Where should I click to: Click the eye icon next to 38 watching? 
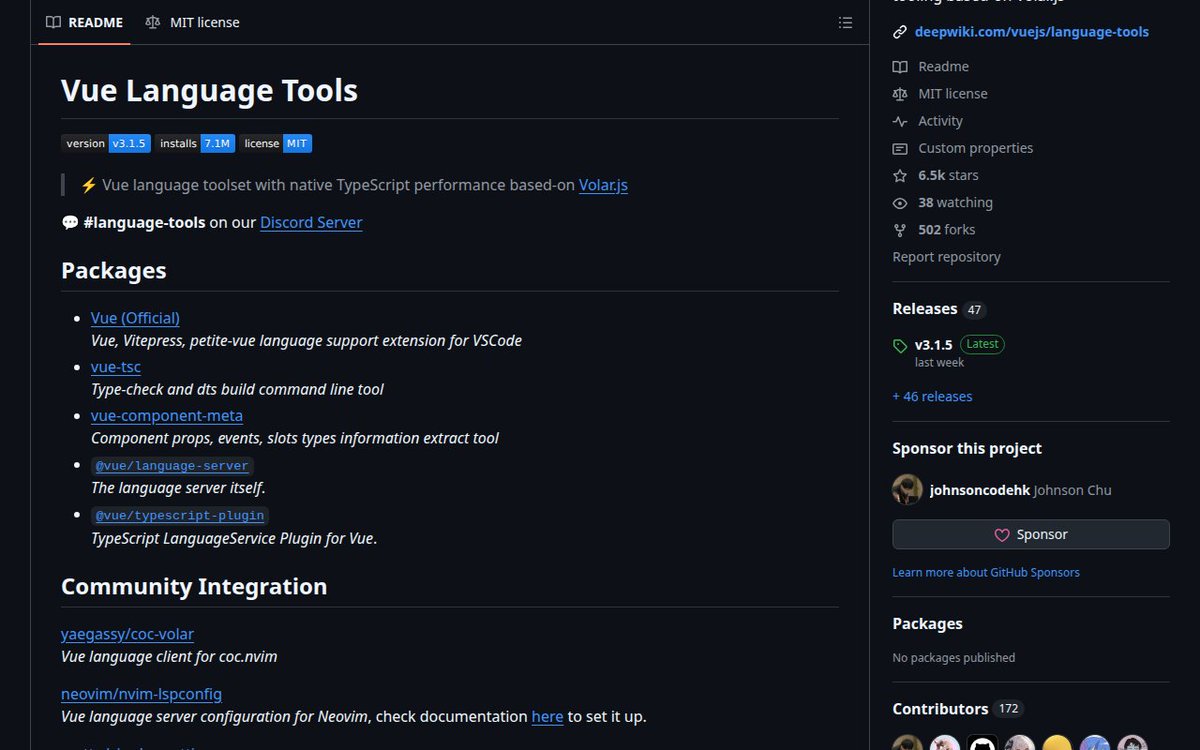coord(899,202)
